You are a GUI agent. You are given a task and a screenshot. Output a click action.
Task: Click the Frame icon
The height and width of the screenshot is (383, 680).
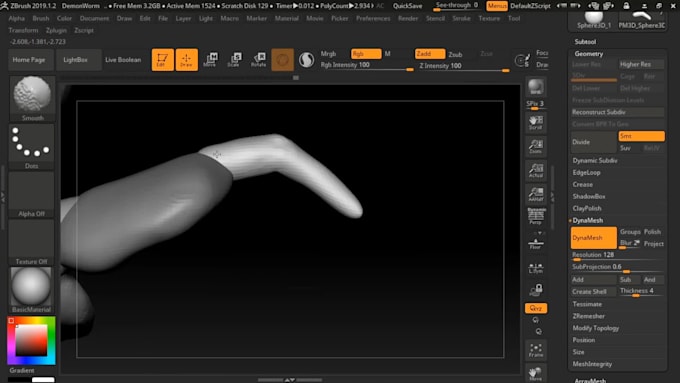(536, 350)
